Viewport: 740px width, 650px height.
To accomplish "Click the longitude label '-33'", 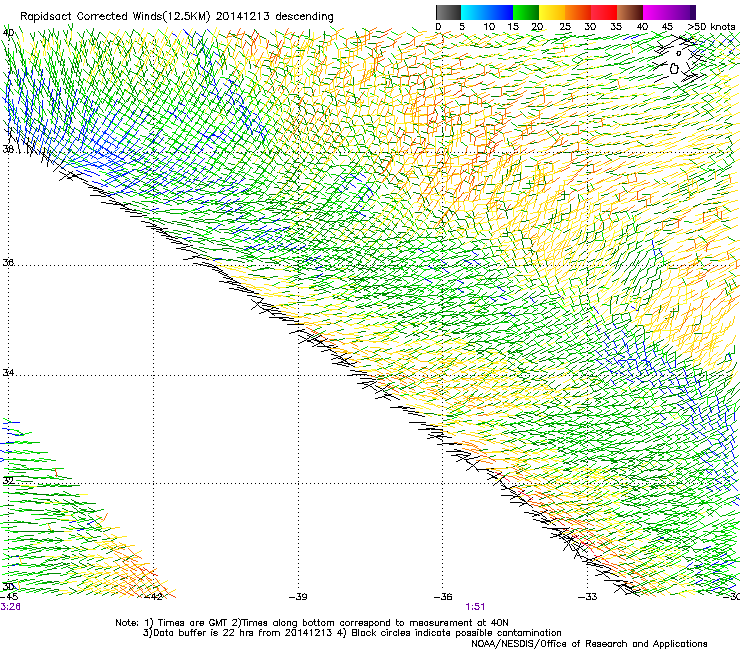I will tap(588, 597).
